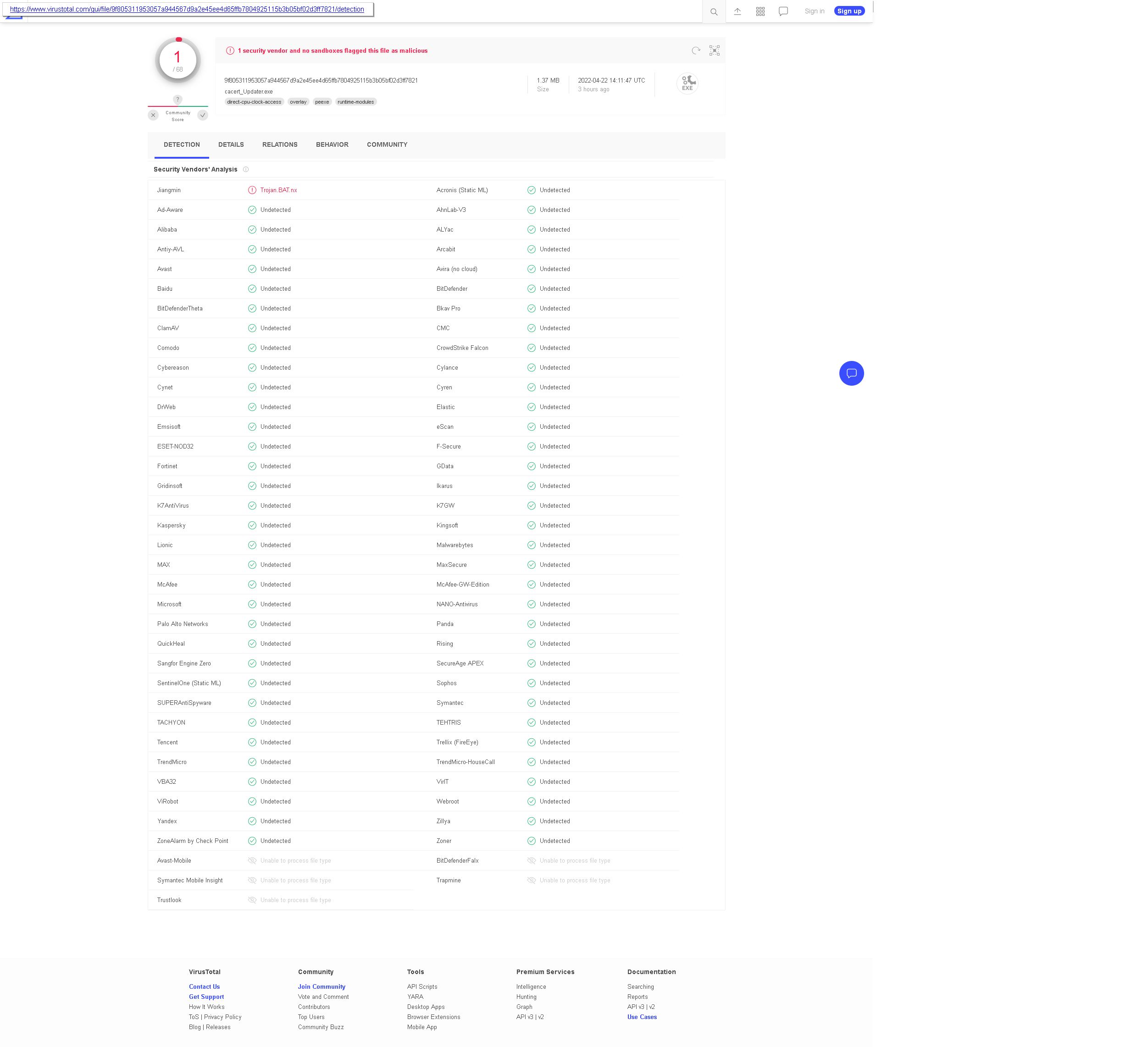Click the direct-cpu-clock-access tag
Screen dimensions: 1148x1047
click(254, 102)
